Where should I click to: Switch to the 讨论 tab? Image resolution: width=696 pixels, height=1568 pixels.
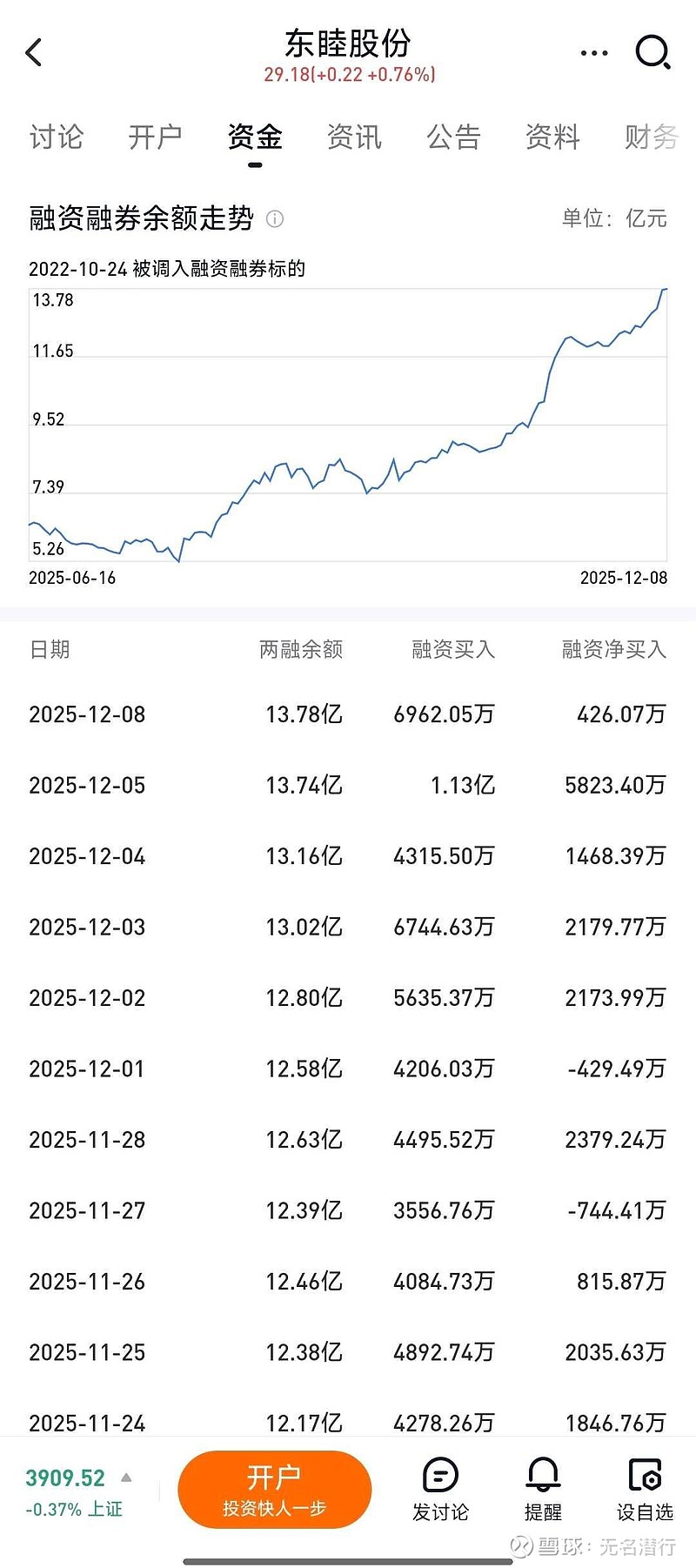point(57,137)
